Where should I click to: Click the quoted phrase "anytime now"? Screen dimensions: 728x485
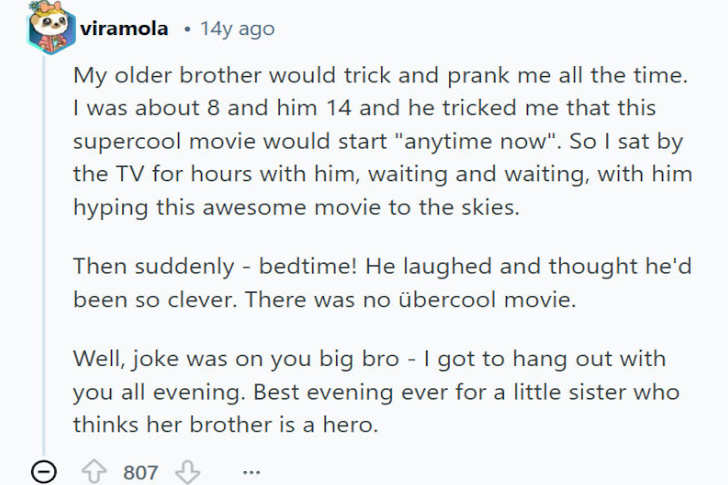coord(437,140)
